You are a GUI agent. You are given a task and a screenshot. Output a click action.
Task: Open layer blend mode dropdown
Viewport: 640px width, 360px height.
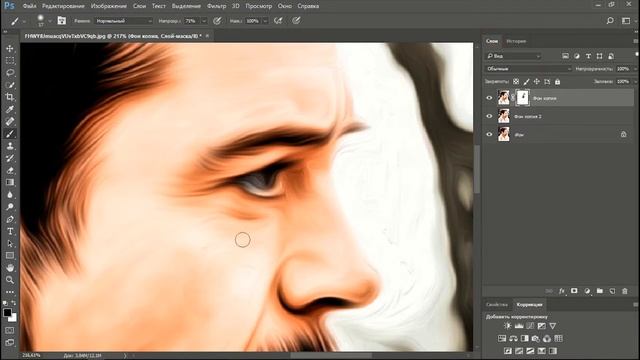[x=529, y=69]
